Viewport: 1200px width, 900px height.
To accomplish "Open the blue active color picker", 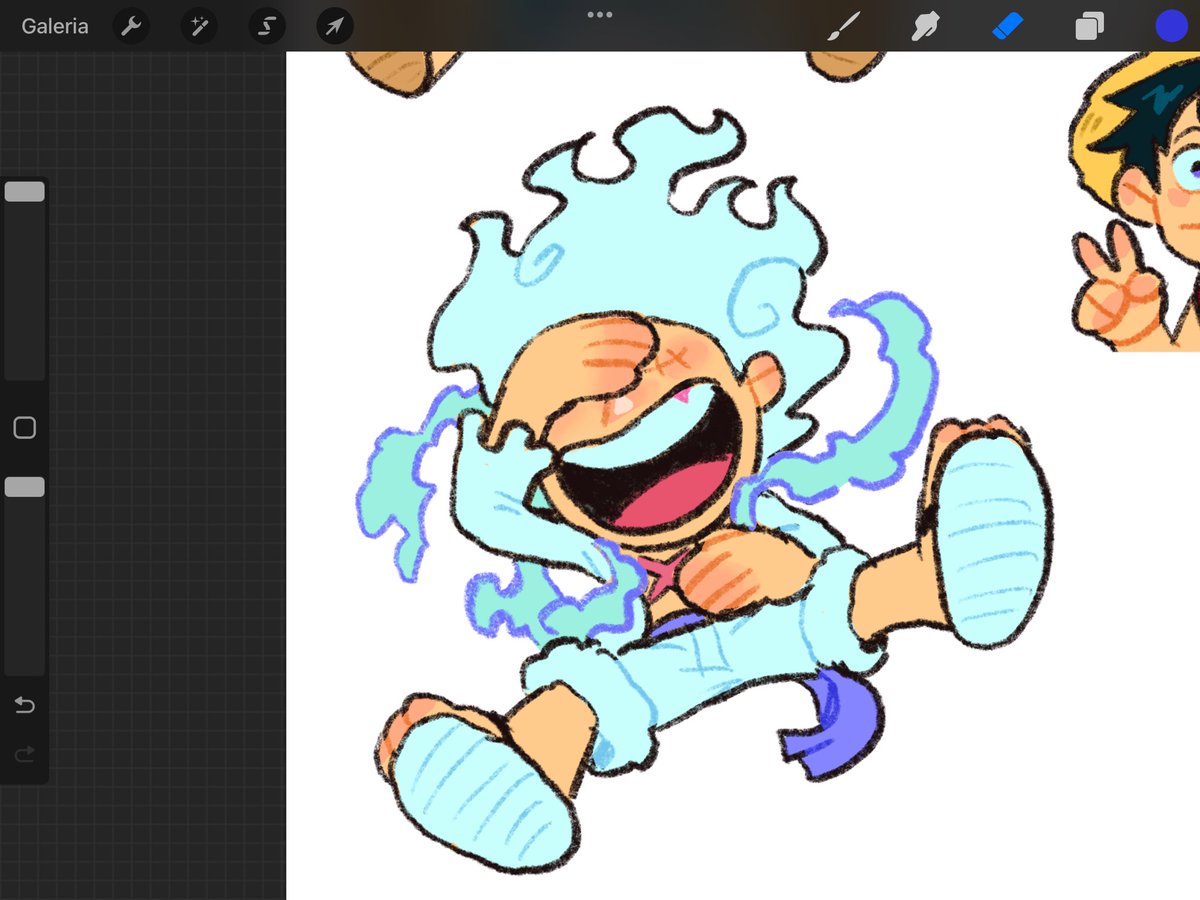I will pyautogui.click(x=1171, y=26).
